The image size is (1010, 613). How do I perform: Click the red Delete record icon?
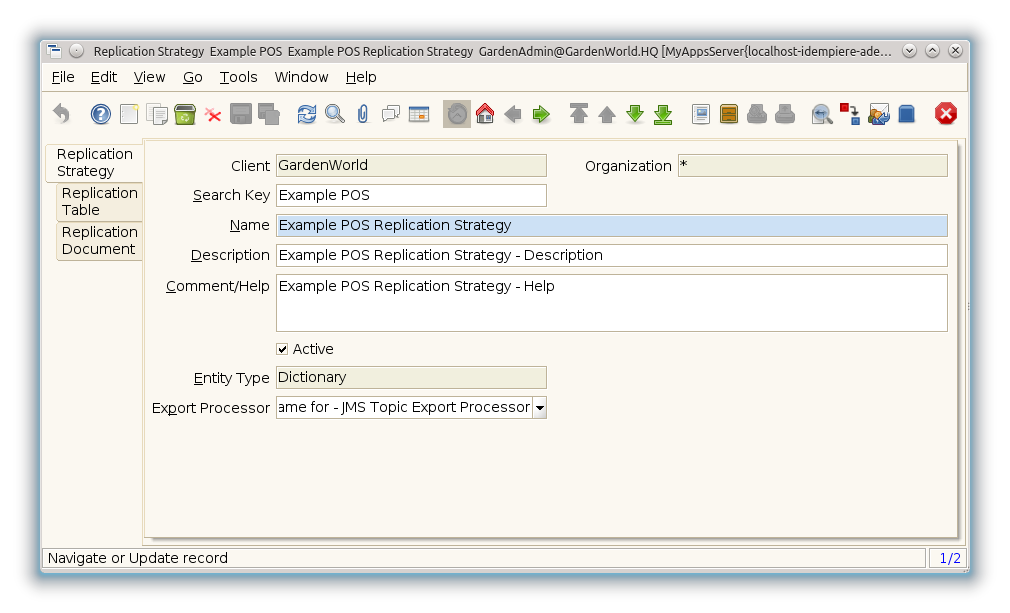(x=213, y=114)
